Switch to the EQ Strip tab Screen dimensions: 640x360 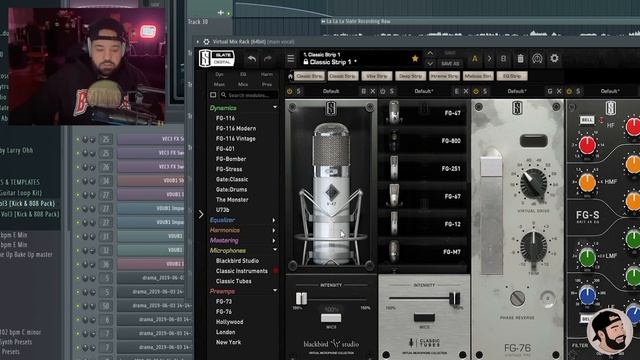[x=512, y=76]
